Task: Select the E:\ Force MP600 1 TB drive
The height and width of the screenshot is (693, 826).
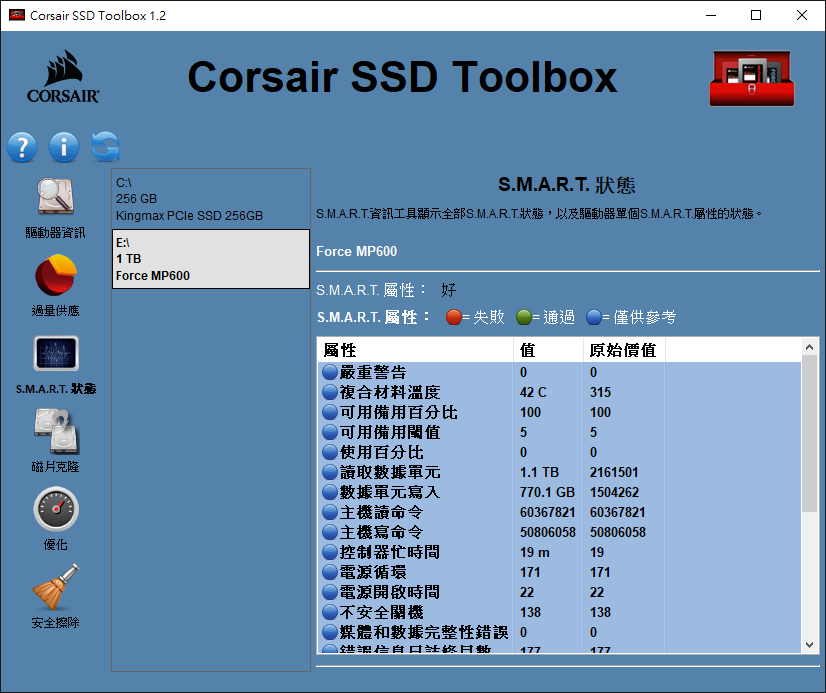Action: point(211,259)
